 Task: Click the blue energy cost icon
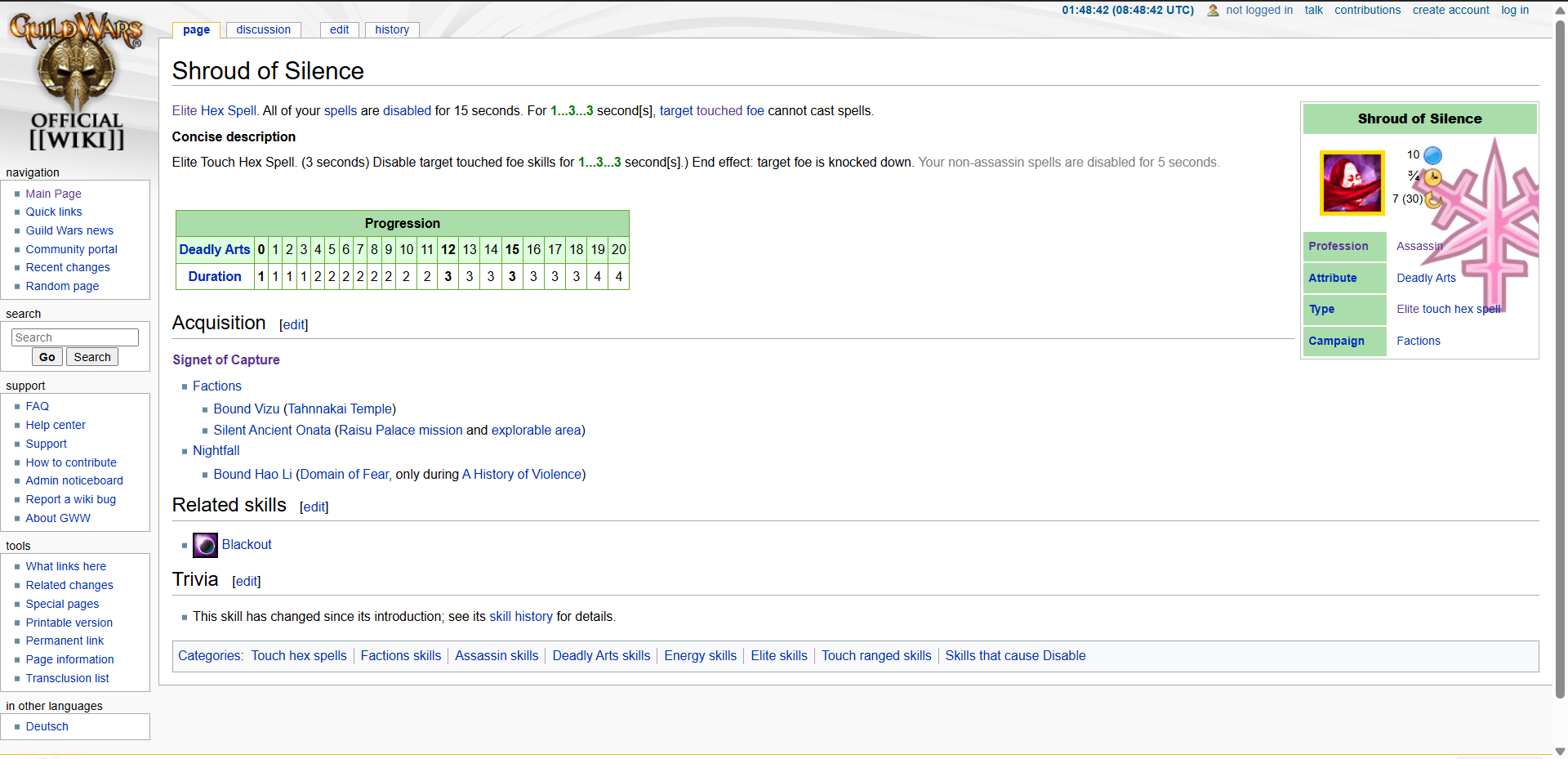coord(1432,155)
